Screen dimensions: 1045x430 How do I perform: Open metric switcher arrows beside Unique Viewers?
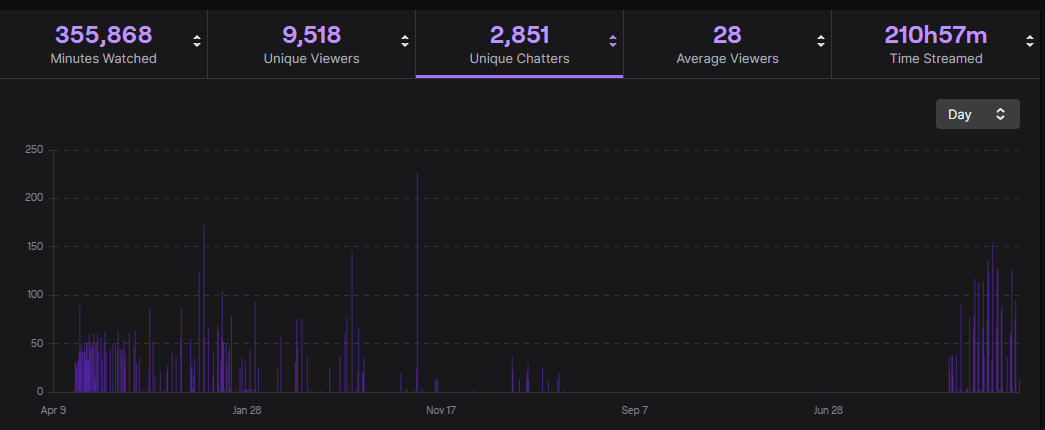tap(405, 41)
